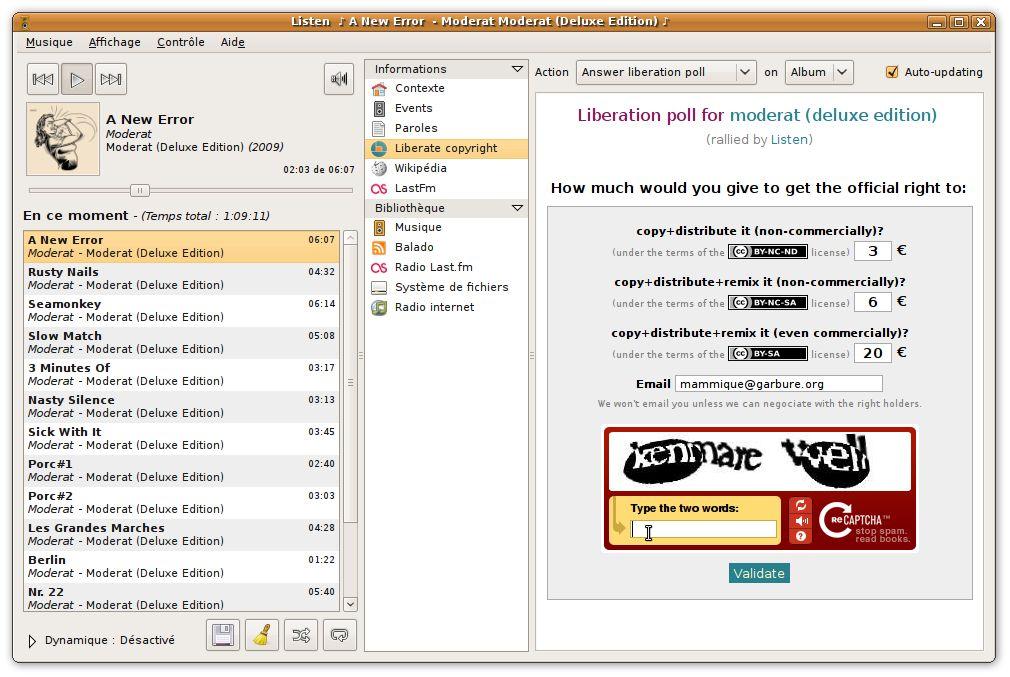Expand the Dynamique : Désactivé section

32,640
